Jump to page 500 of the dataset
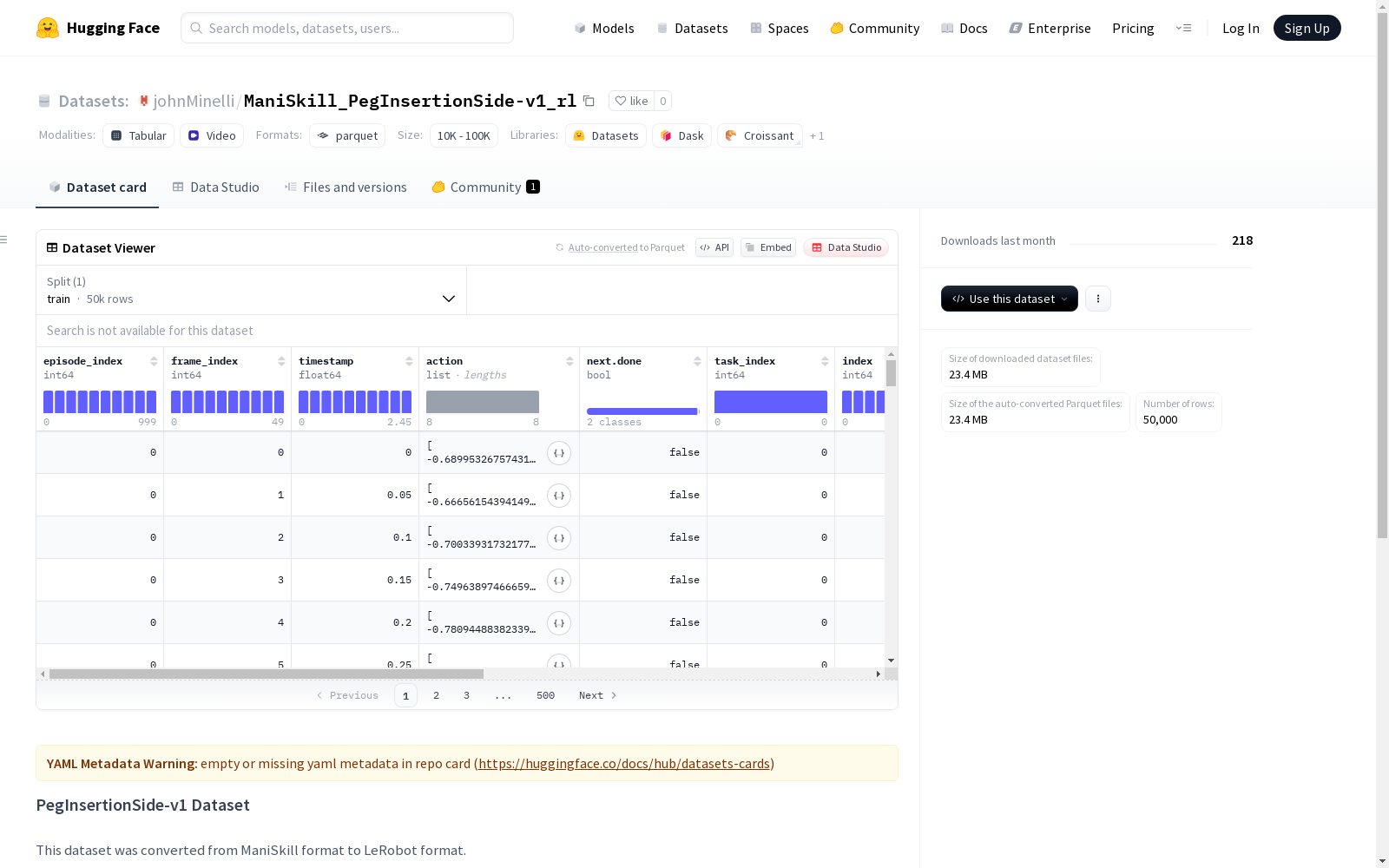 tap(545, 695)
